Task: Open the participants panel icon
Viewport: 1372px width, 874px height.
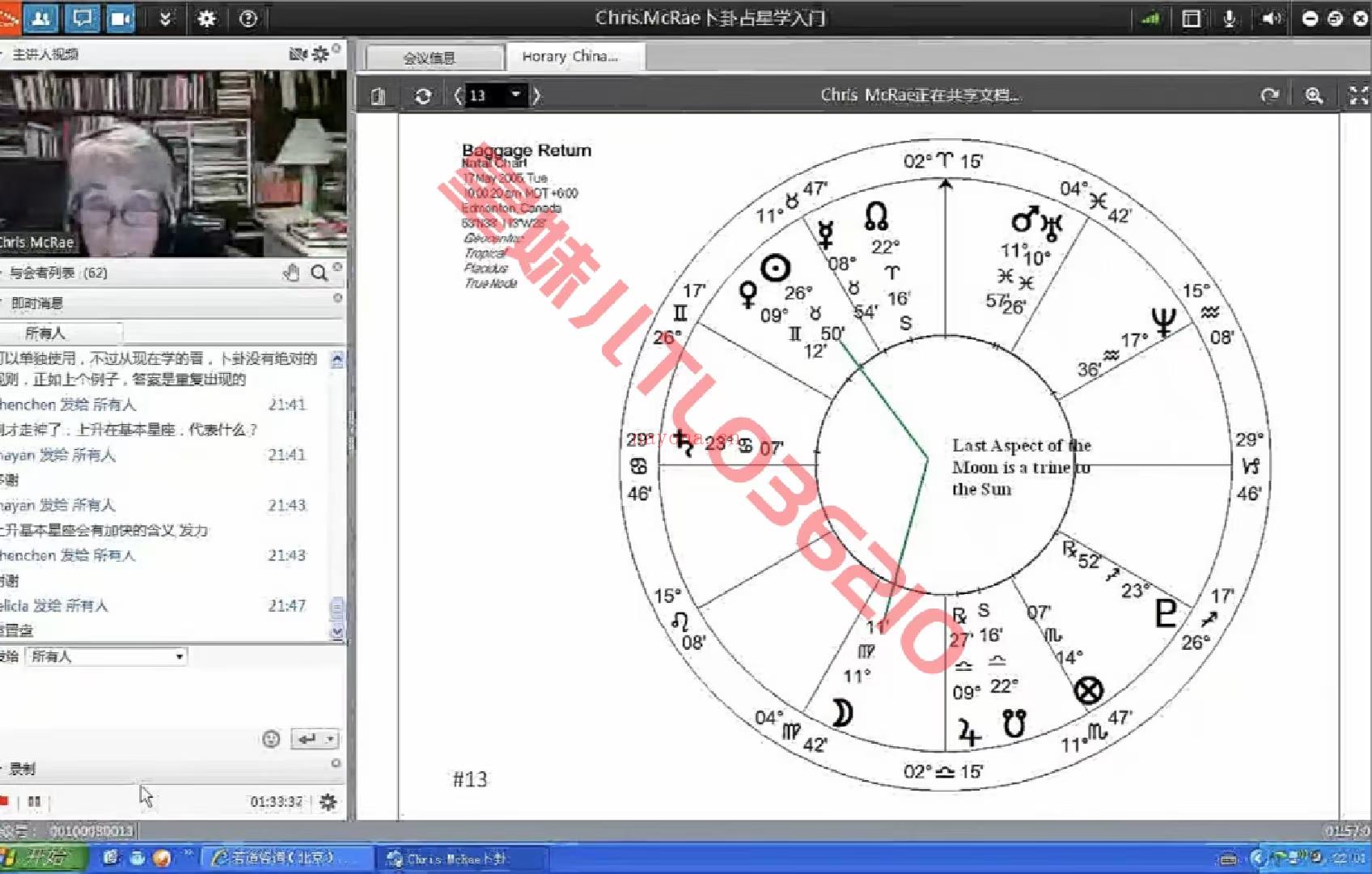Action: (x=40, y=18)
